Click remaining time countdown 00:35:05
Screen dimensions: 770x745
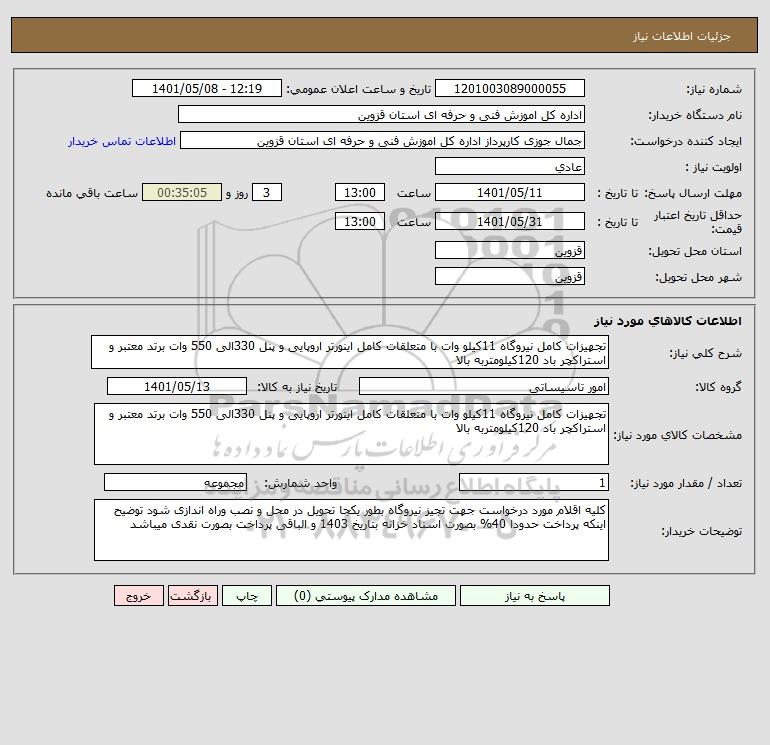pos(182,193)
